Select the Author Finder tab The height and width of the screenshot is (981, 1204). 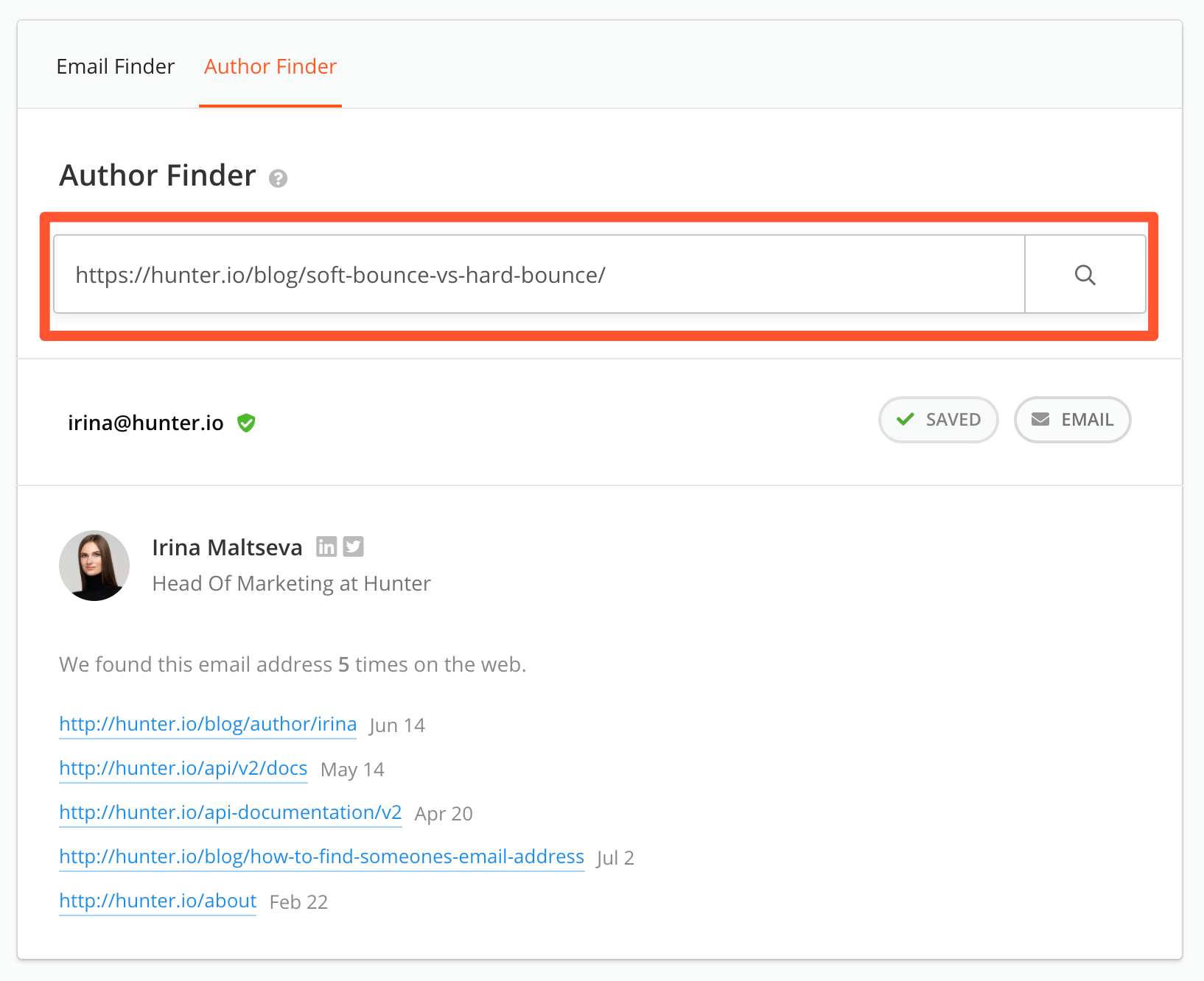pyautogui.click(x=270, y=66)
